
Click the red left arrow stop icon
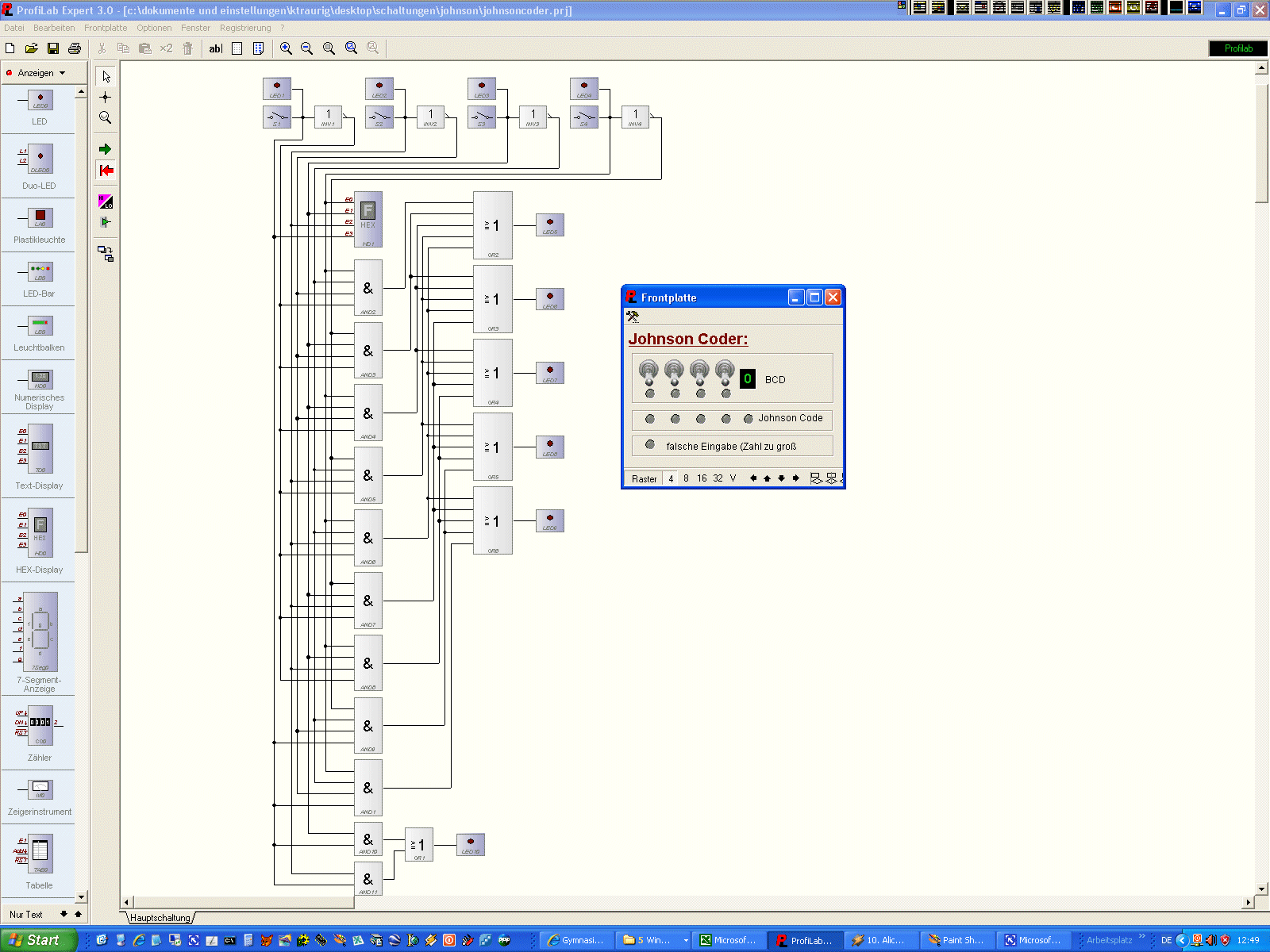[x=106, y=170]
